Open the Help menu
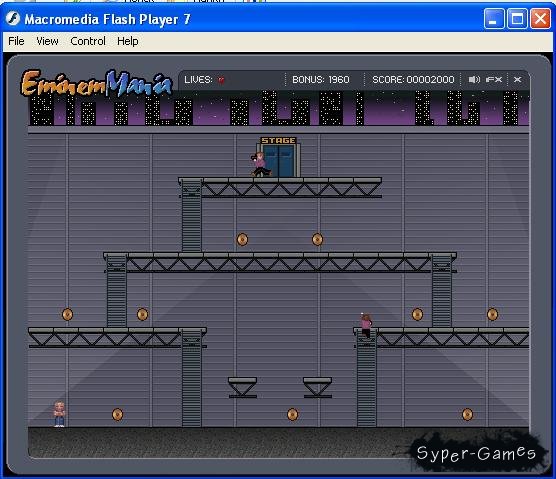The height and width of the screenshot is (479, 556). point(128,41)
